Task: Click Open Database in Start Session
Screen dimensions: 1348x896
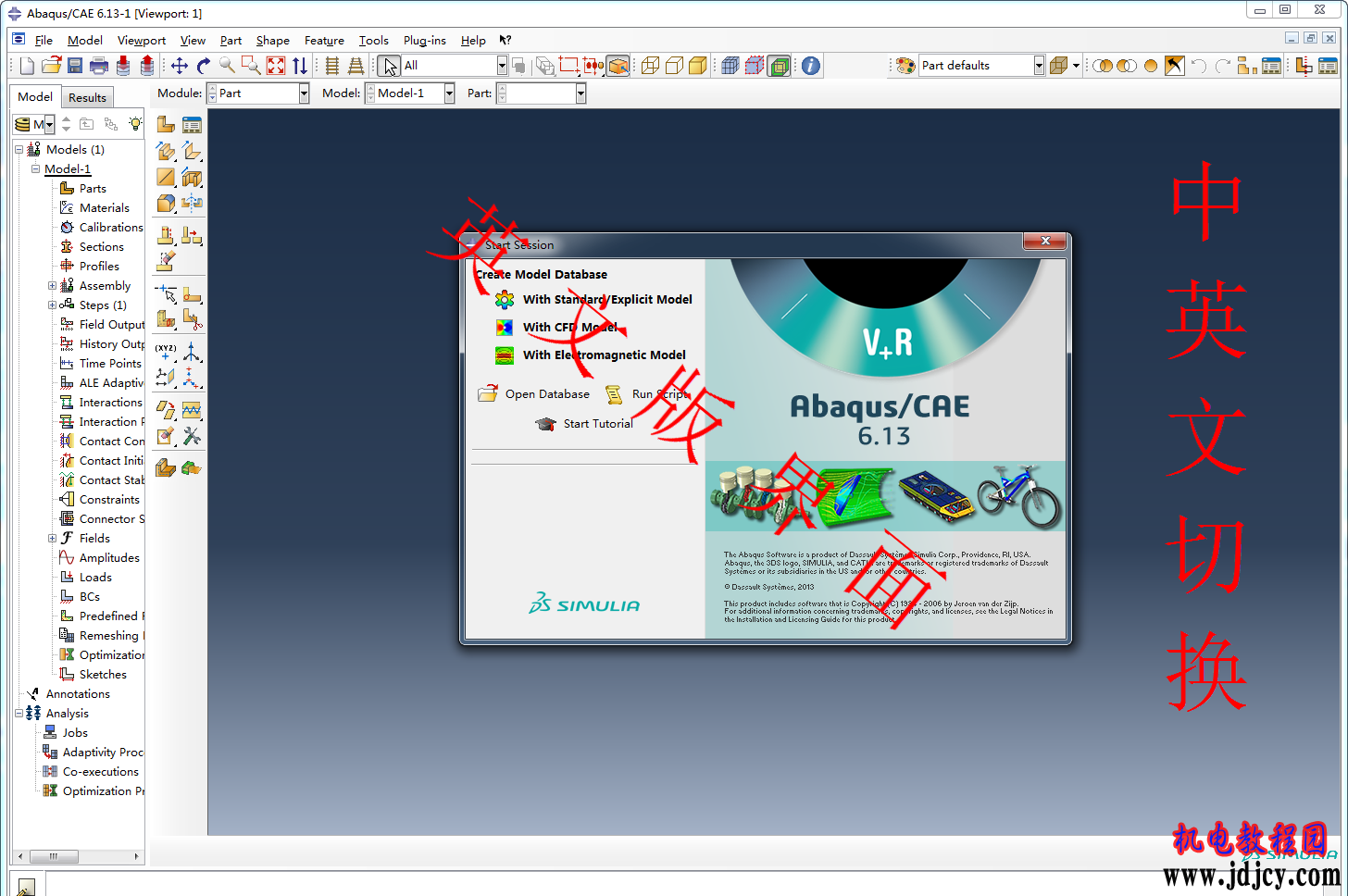Action: point(547,394)
